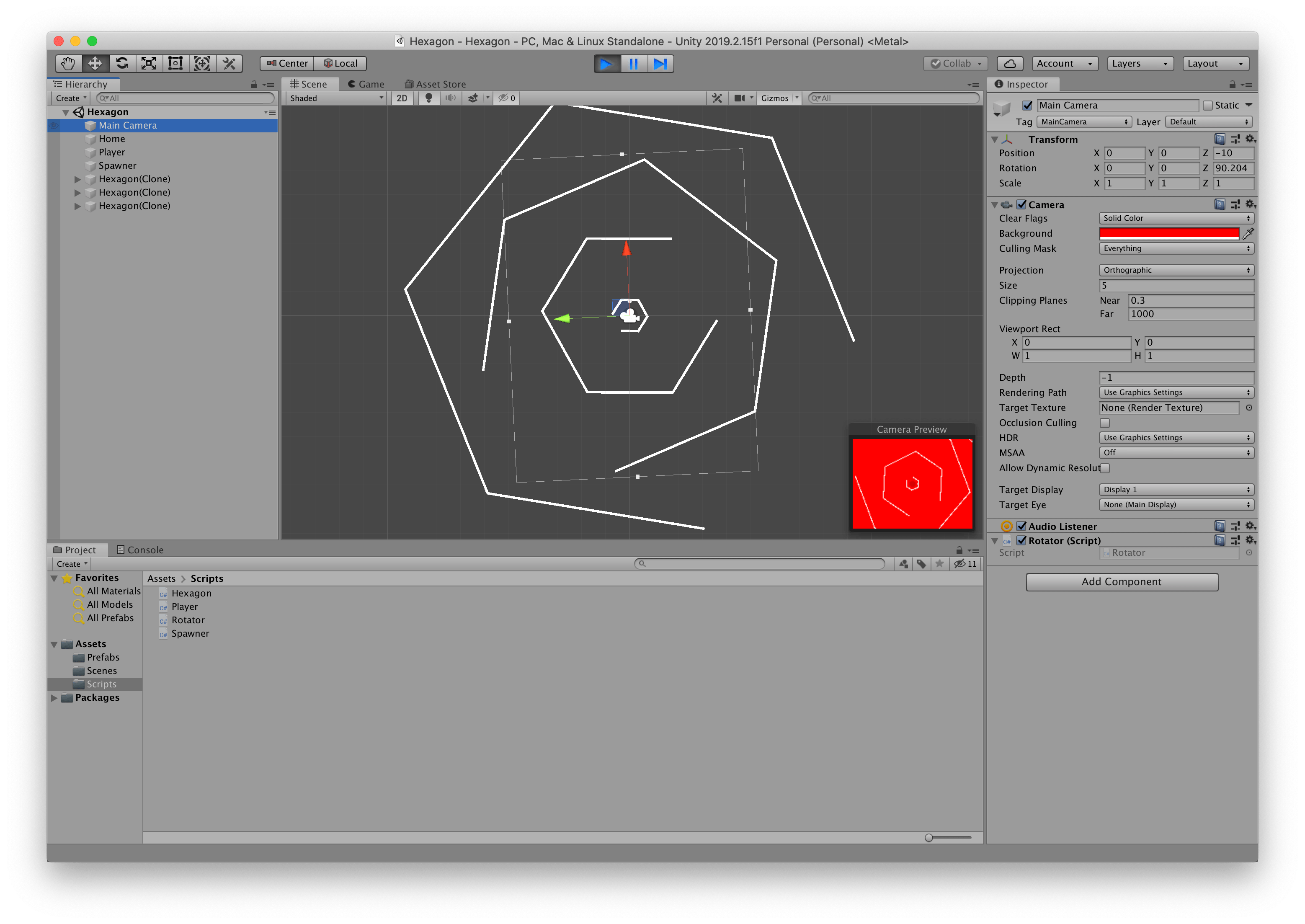Viewport: 1305px width, 924px height.
Task: Click the Scale tool icon
Action: [x=147, y=62]
